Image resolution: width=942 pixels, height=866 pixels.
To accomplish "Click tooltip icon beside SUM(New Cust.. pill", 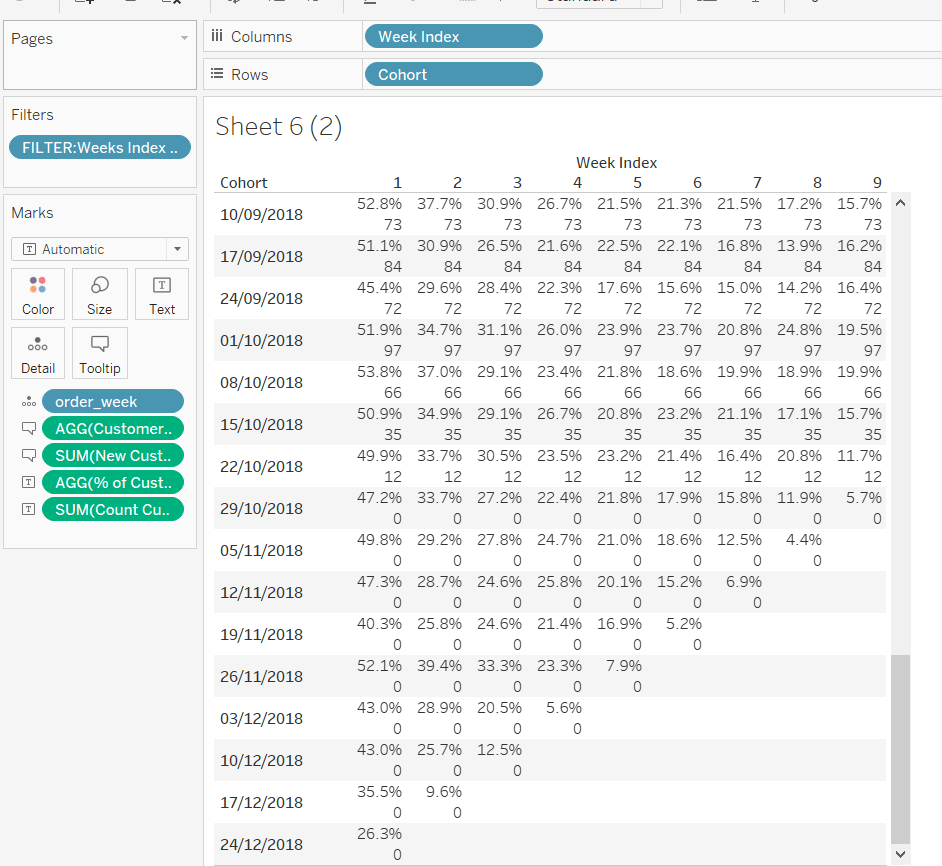I will coord(28,455).
